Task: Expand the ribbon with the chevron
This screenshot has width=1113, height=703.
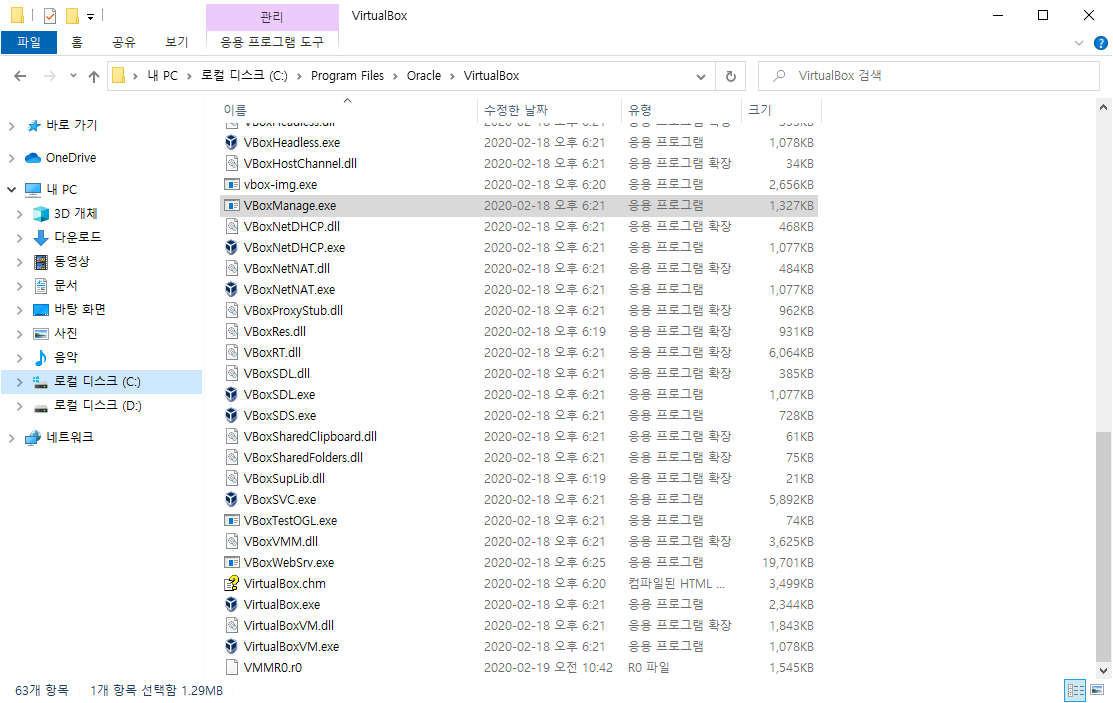Action: (1079, 43)
